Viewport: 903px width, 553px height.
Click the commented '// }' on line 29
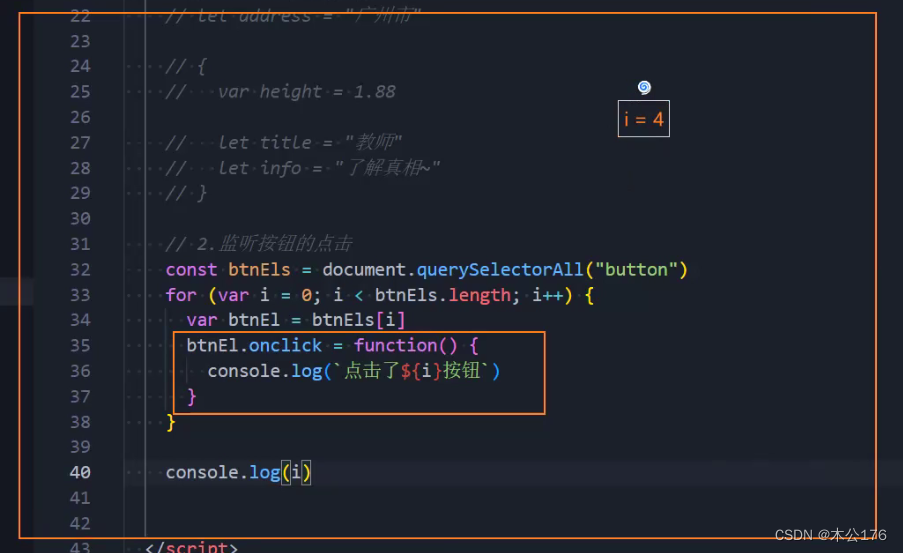click(185, 193)
